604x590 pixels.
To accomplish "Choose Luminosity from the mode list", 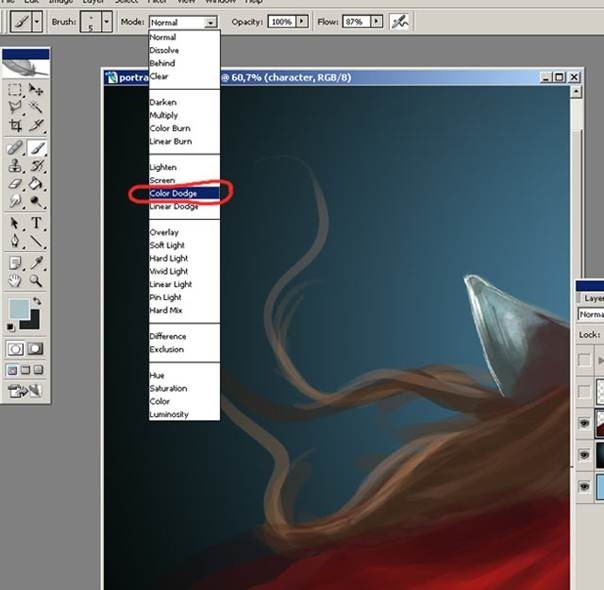I will click(184, 414).
